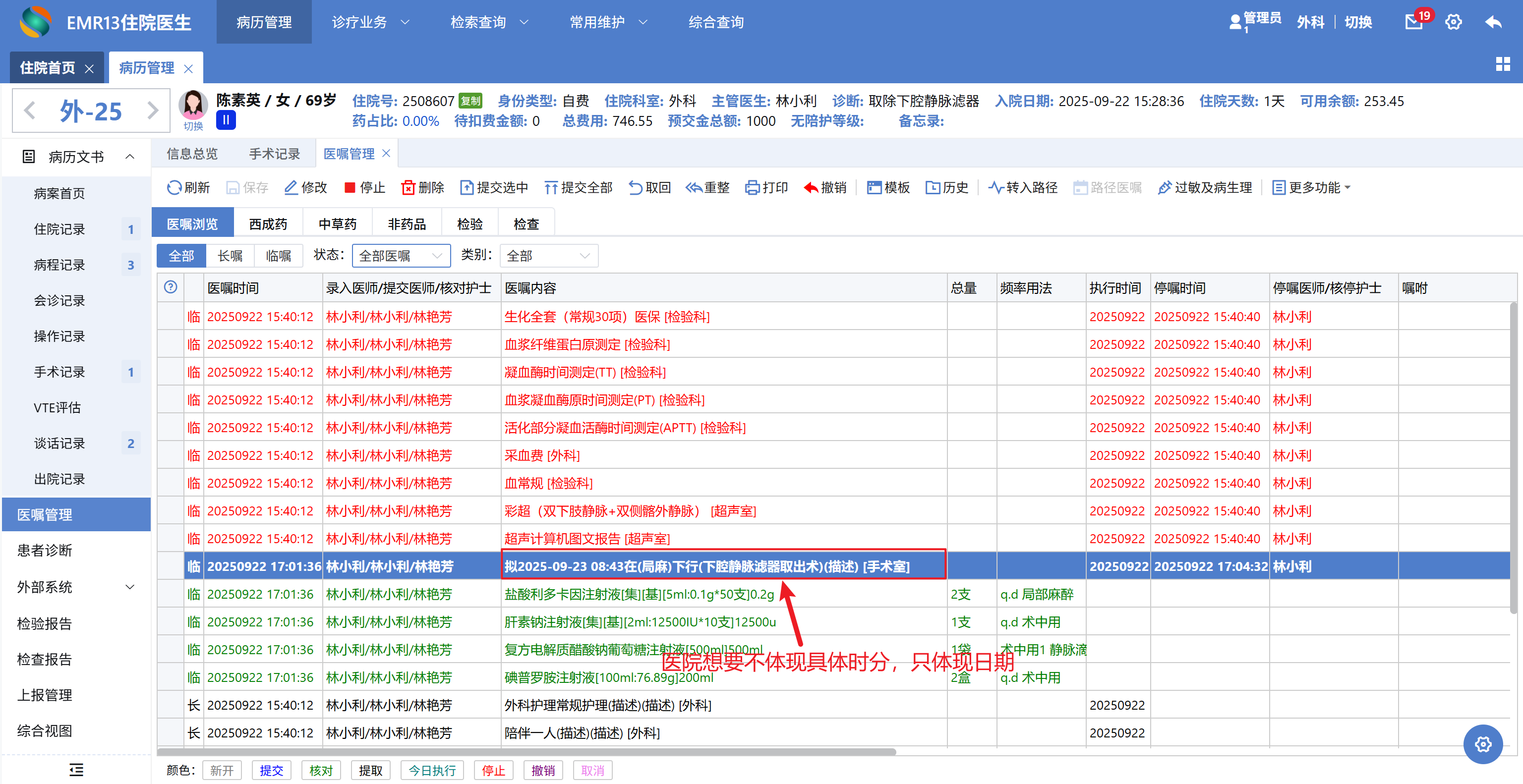Select the 长嘱 filter toggle
The width and height of the screenshot is (1523, 784).
pos(230,256)
